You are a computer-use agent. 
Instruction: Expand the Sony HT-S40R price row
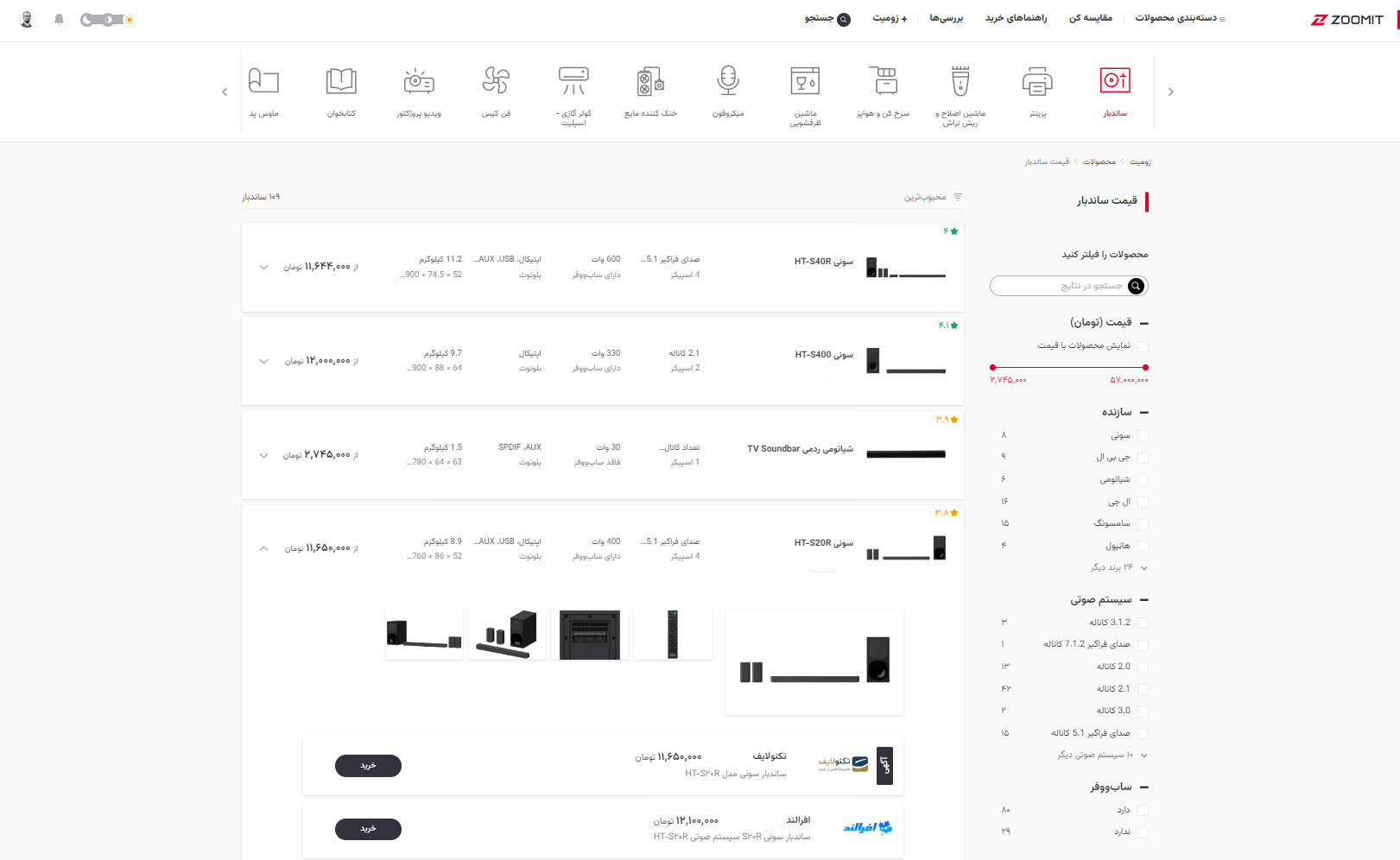coord(263,267)
